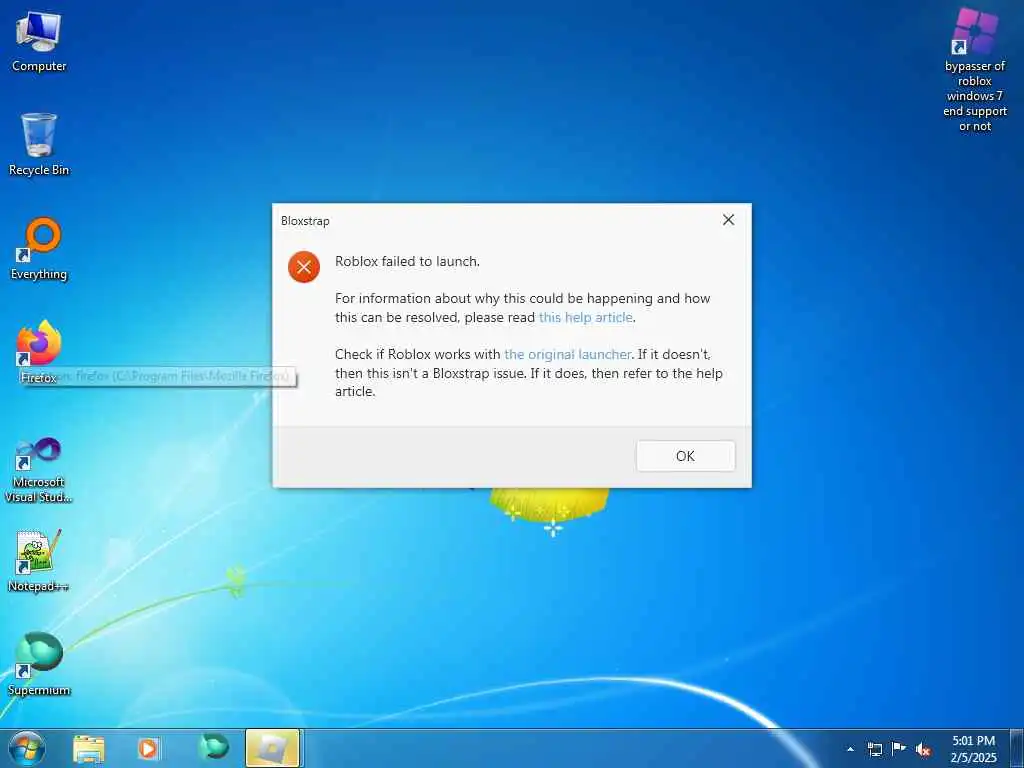Click OK in the Bloxstrap dialog
This screenshot has height=768, width=1024.
[685, 456]
